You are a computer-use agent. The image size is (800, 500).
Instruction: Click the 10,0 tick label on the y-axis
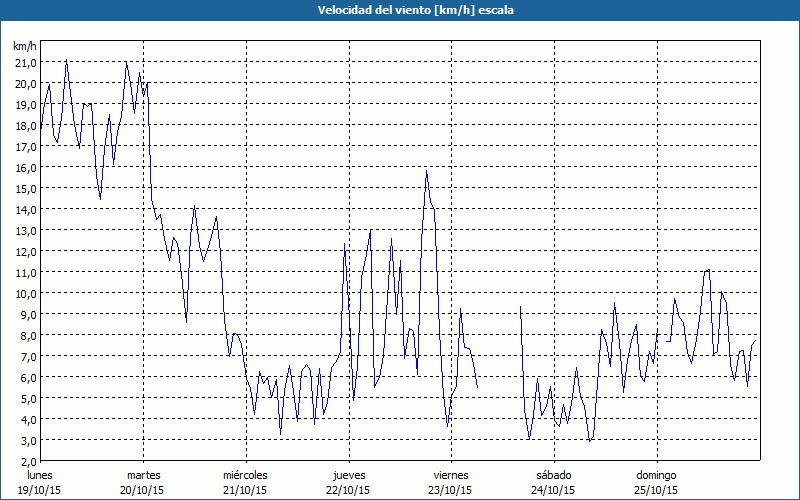tap(25, 293)
